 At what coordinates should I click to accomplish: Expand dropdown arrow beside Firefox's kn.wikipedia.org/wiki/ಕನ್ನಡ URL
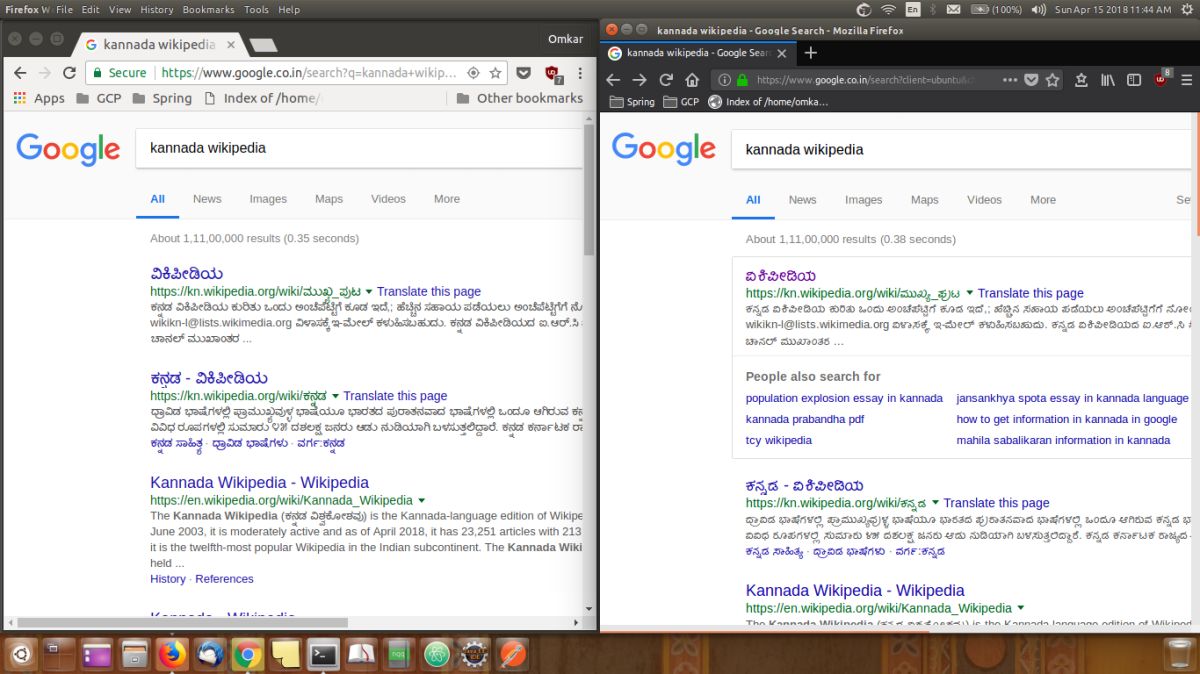point(935,503)
